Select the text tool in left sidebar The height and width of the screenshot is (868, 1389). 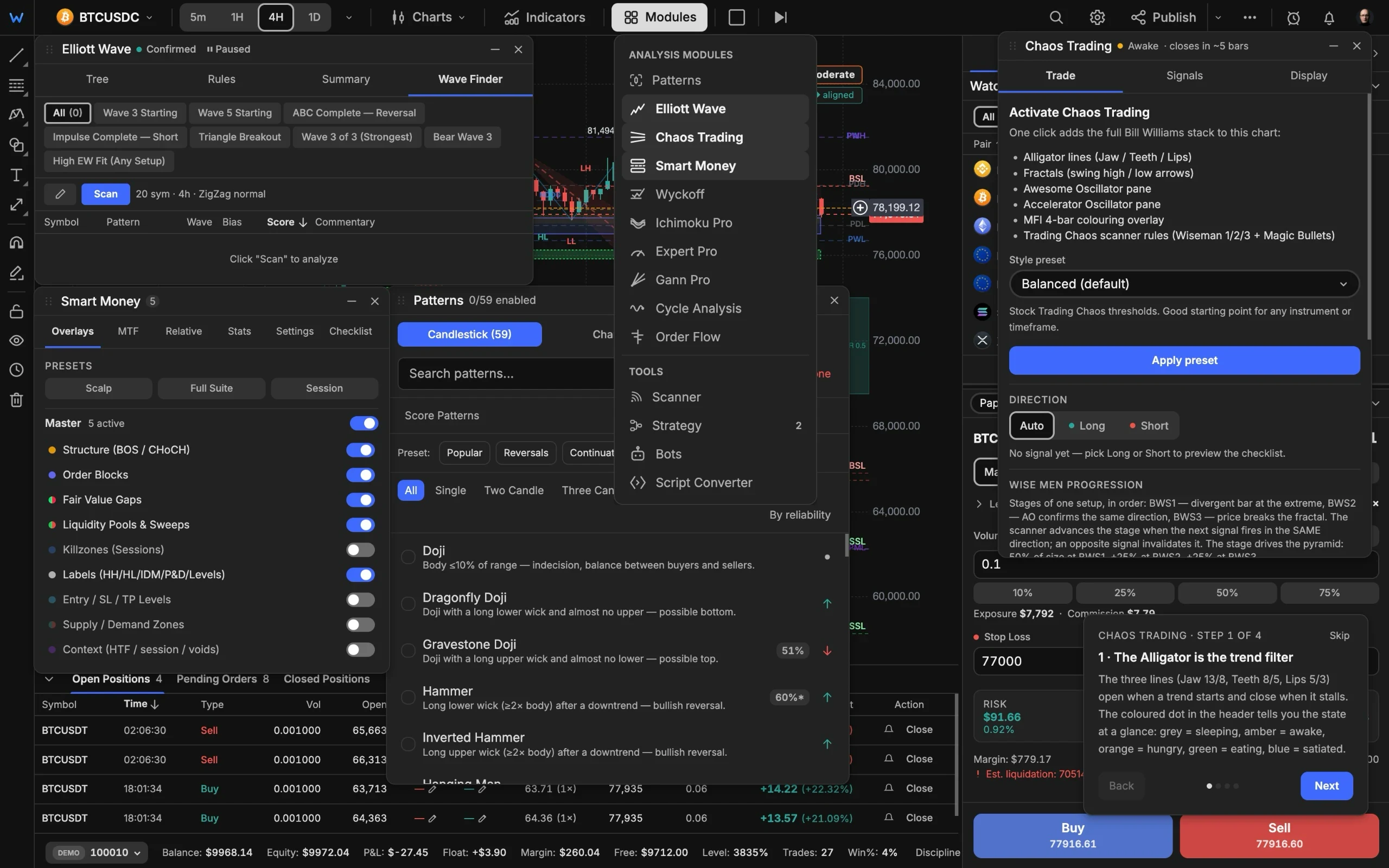point(16,175)
